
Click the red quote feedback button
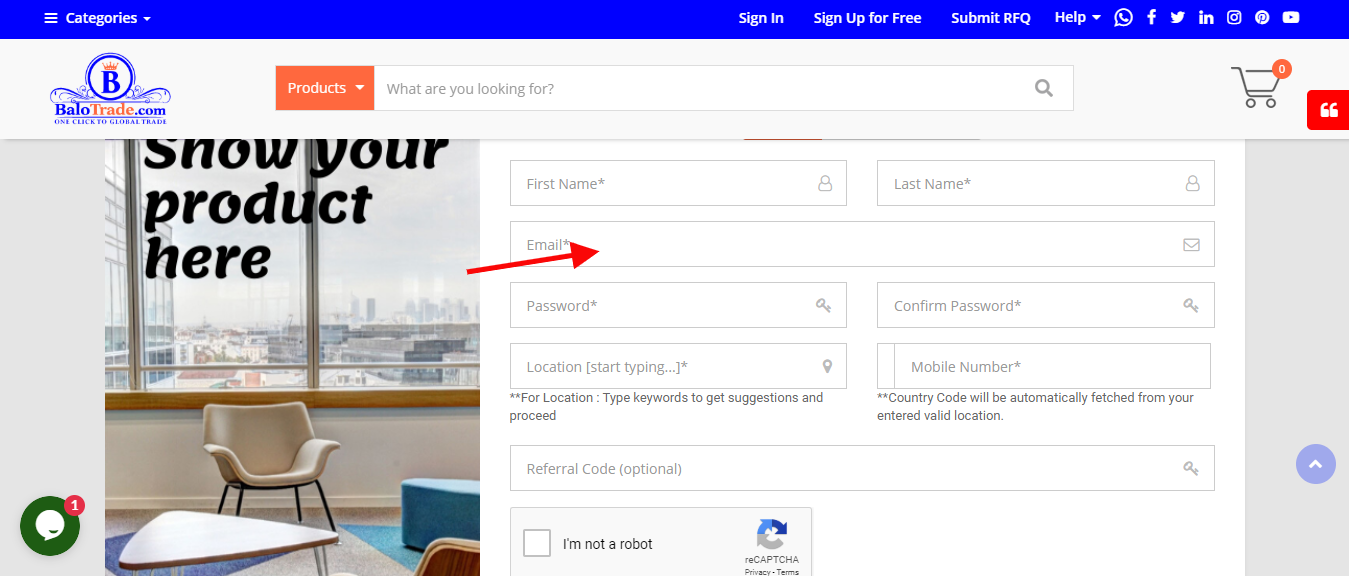tap(1328, 110)
